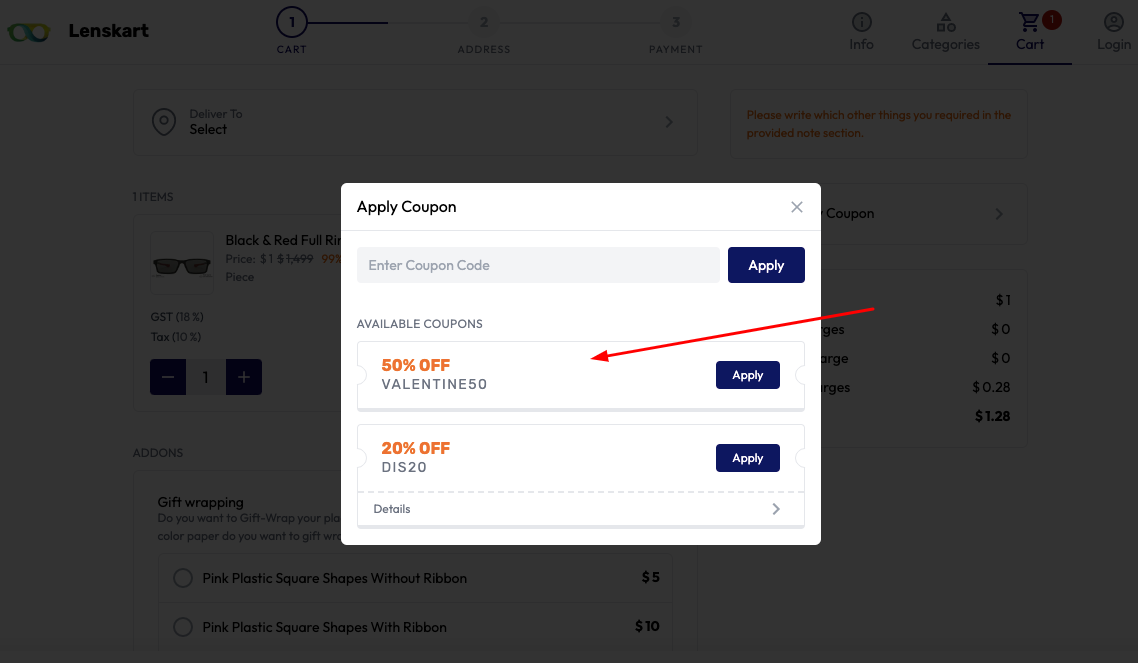Open the Info icon in header

tap(861, 22)
